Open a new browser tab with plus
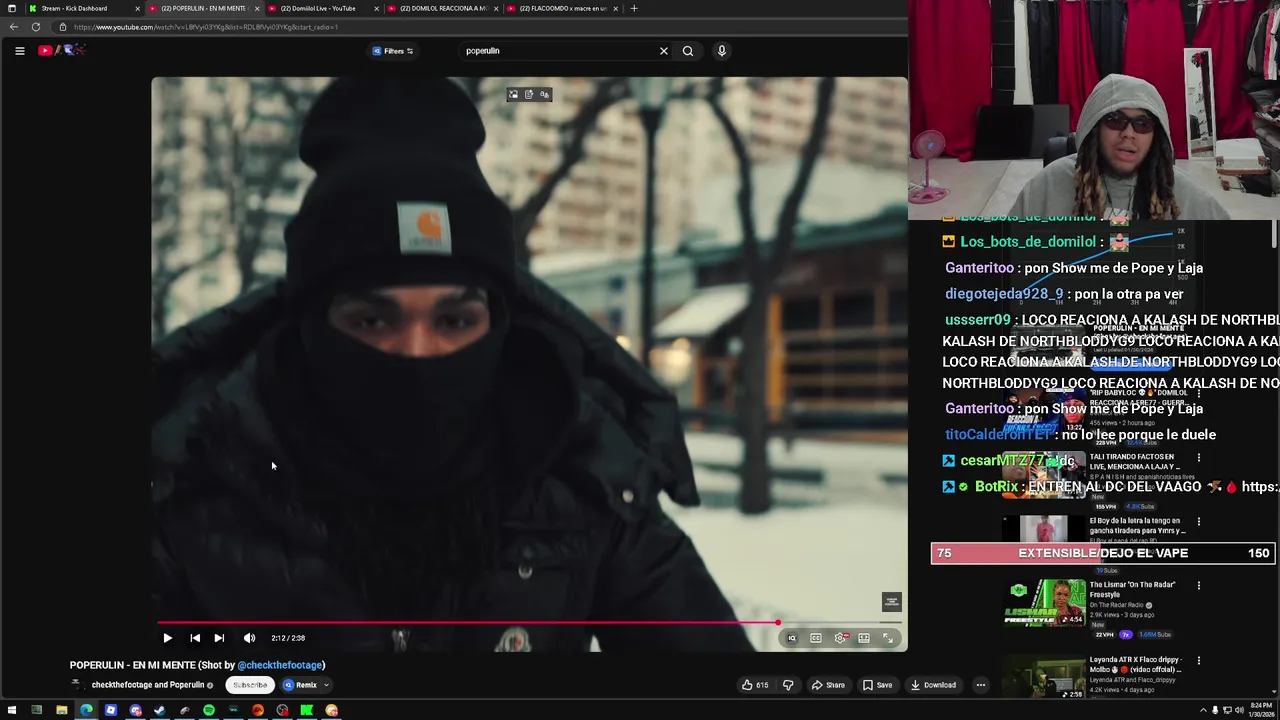 point(634,8)
